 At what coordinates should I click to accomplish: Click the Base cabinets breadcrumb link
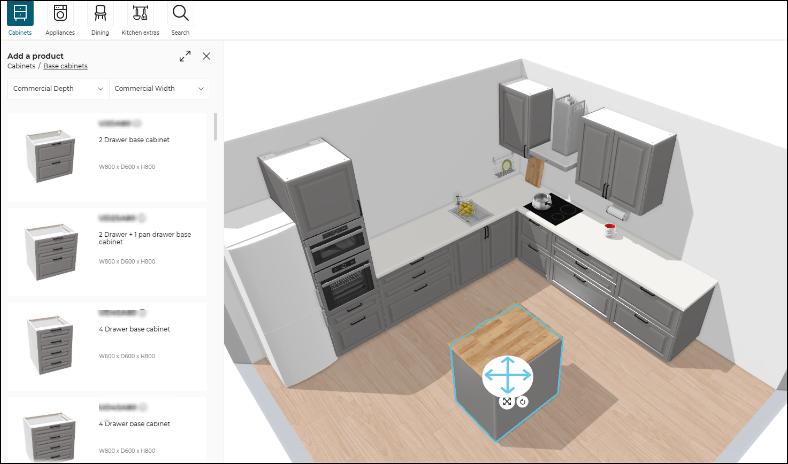pyautogui.click(x=65, y=66)
